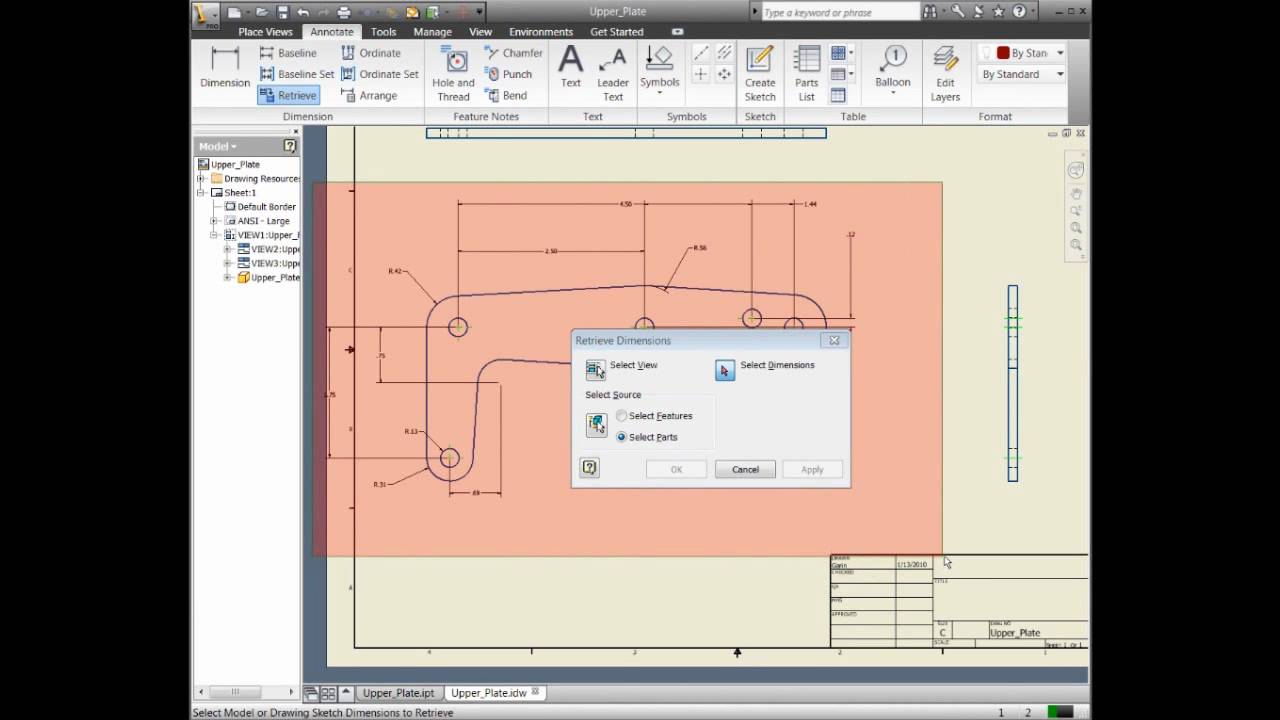This screenshot has width=1280, height=720.
Task: Select the Ordinate Set tool
Action: click(380, 74)
